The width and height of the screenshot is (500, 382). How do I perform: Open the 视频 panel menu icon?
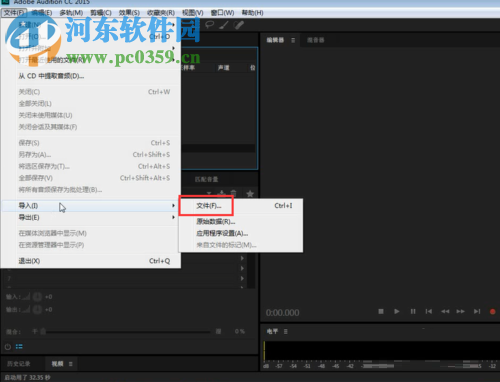71,364
